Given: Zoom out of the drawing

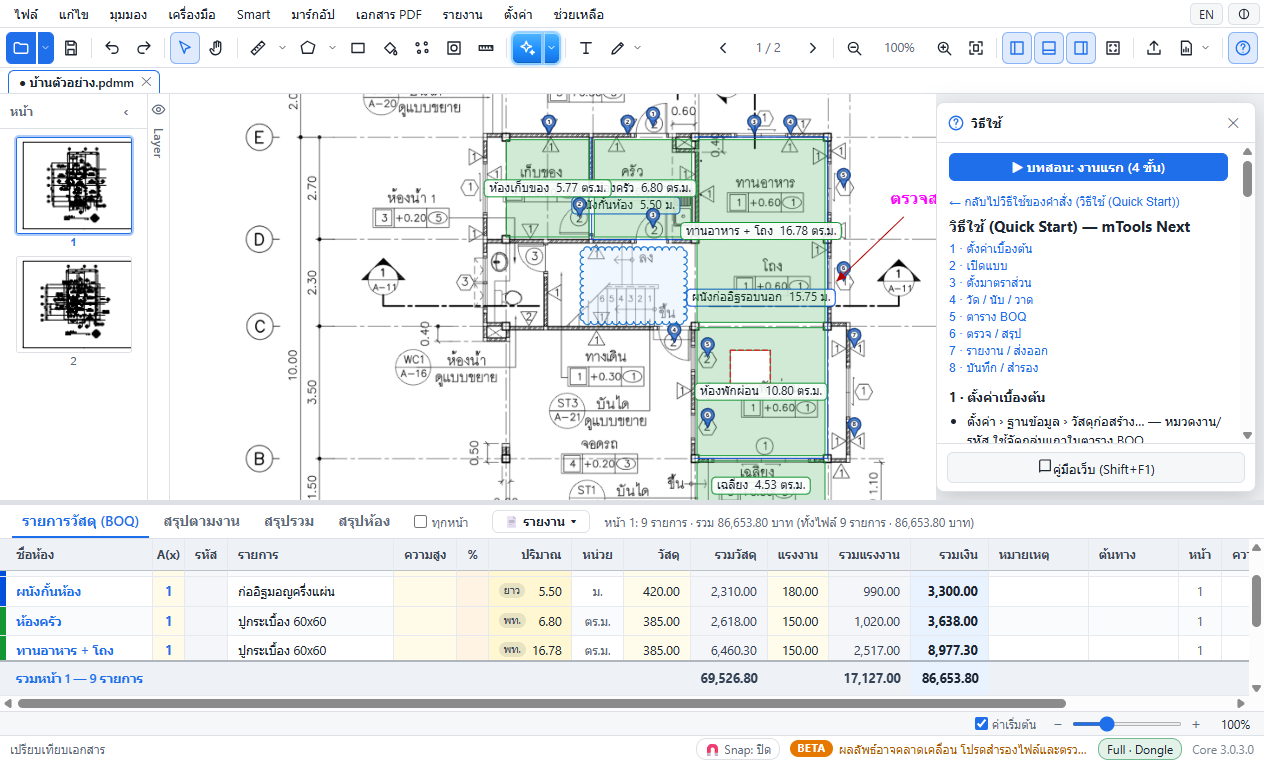Looking at the screenshot, I should click(x=854, y=48).
